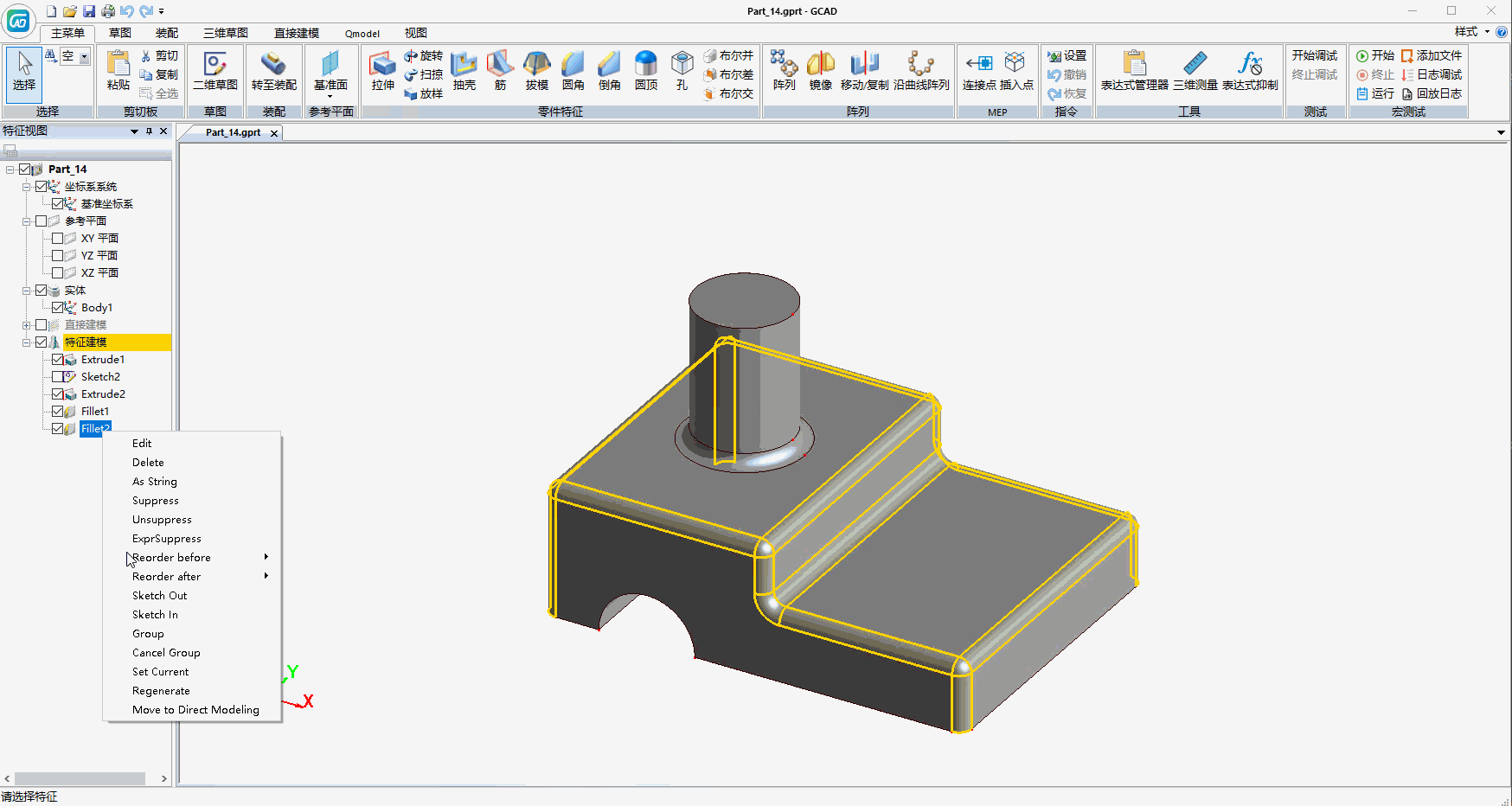
Task: Click the 布尔交 boolean intersect tool
Action: pyautogui.click(x=728, y=94)
